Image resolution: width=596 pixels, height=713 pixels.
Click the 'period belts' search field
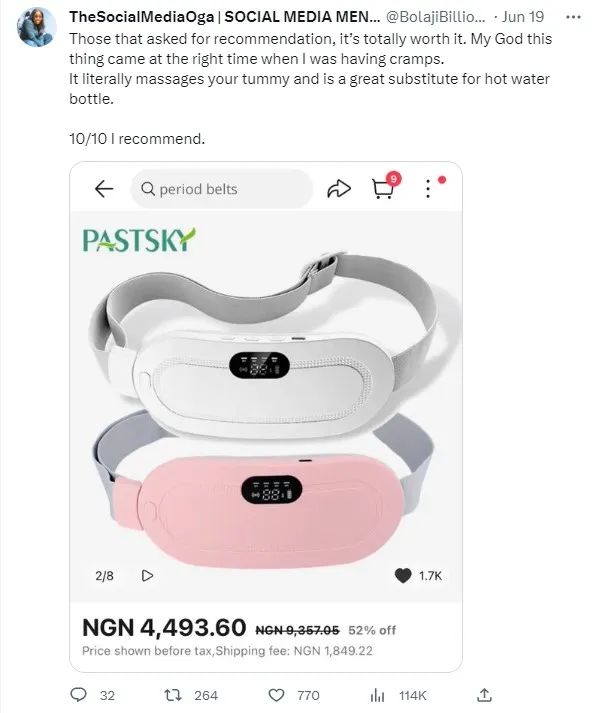click(x=222, y=189)
